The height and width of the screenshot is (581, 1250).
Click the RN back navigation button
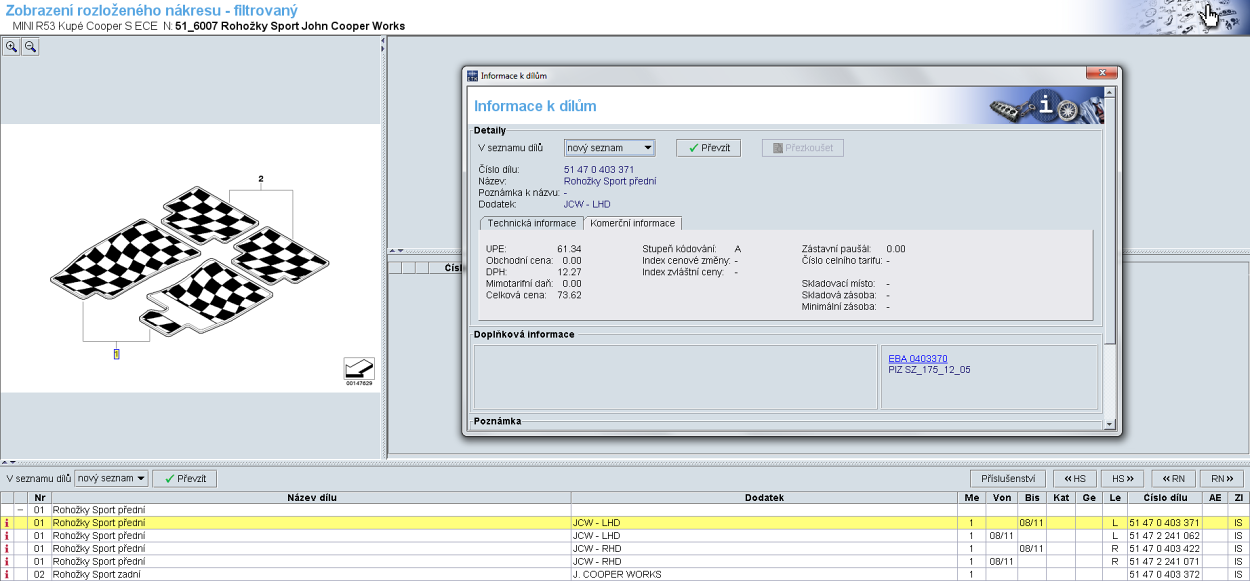(1173, 479)
